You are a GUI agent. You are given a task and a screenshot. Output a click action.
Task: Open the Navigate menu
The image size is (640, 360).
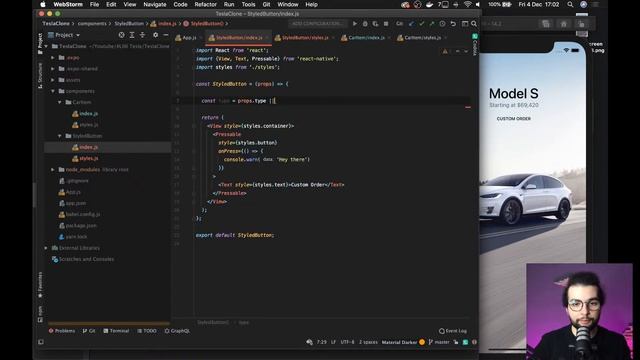155,4
